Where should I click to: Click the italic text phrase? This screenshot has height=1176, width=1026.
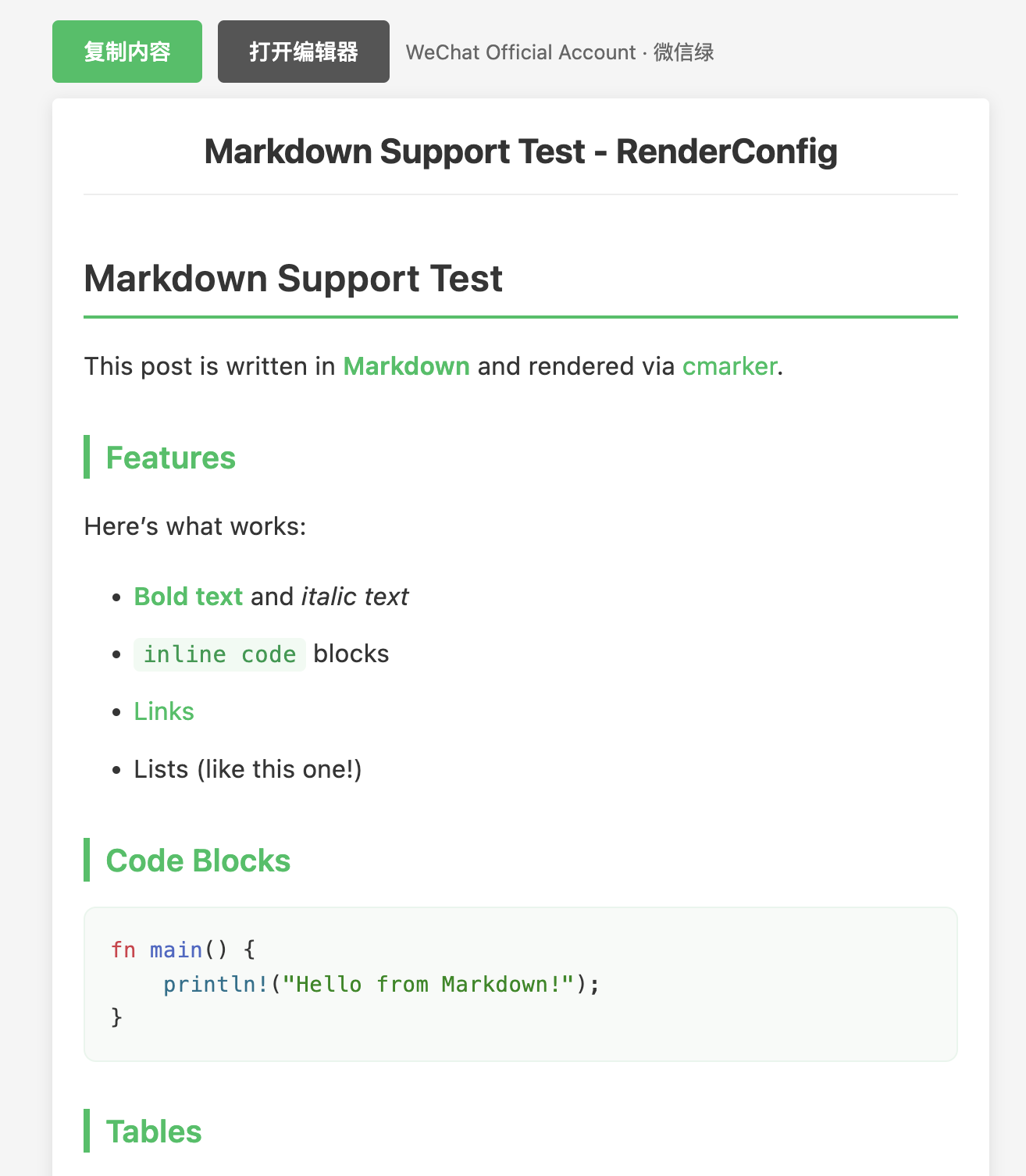click(354, 597)
